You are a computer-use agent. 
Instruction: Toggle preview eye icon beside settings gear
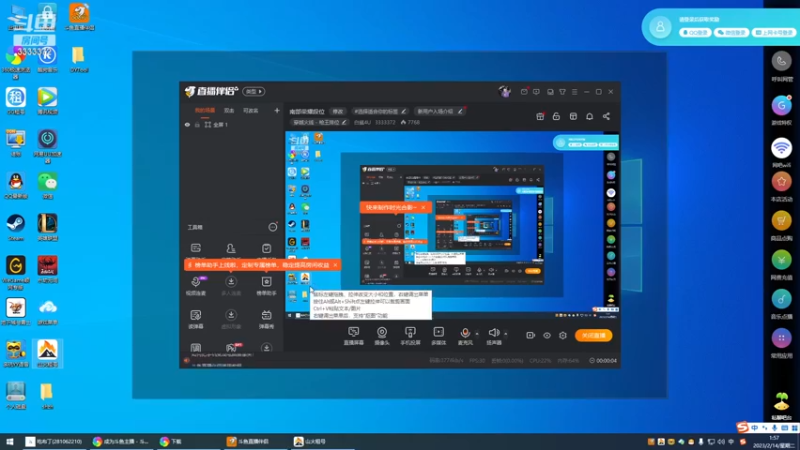click(546, 335)
